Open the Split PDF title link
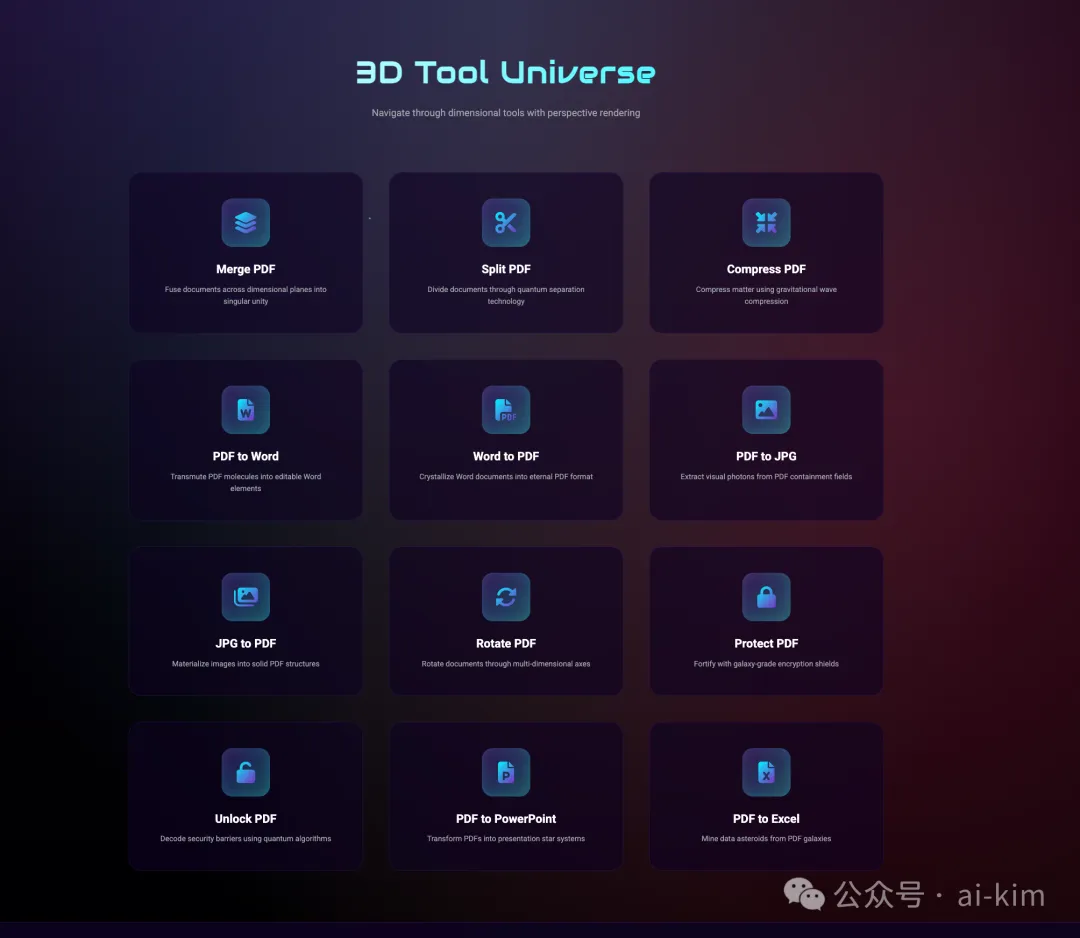 point(506,269)
